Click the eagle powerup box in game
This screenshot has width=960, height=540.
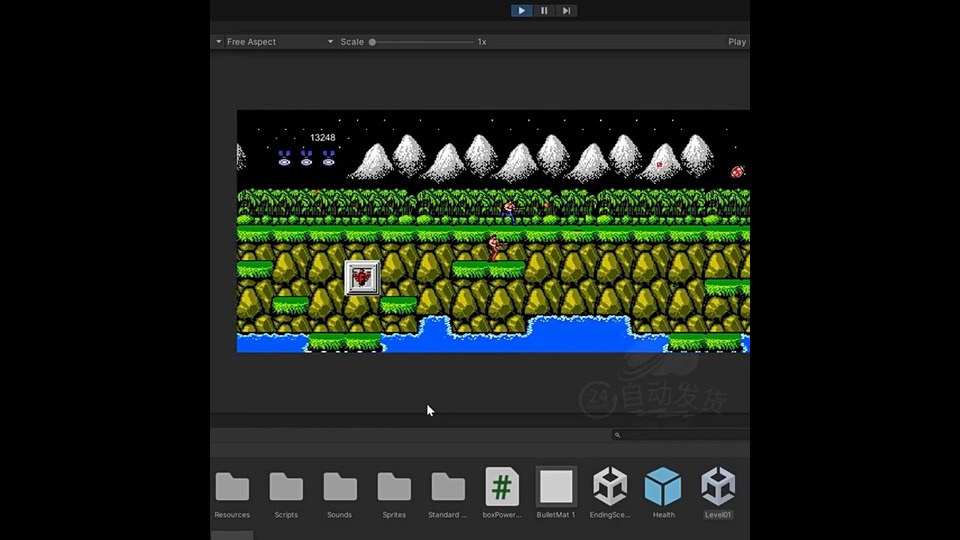click(x=362, y=278)
